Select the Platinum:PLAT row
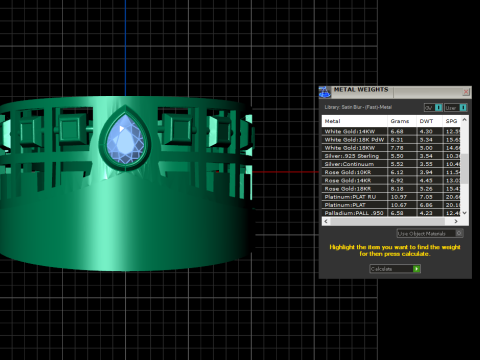 click(391, 205)
